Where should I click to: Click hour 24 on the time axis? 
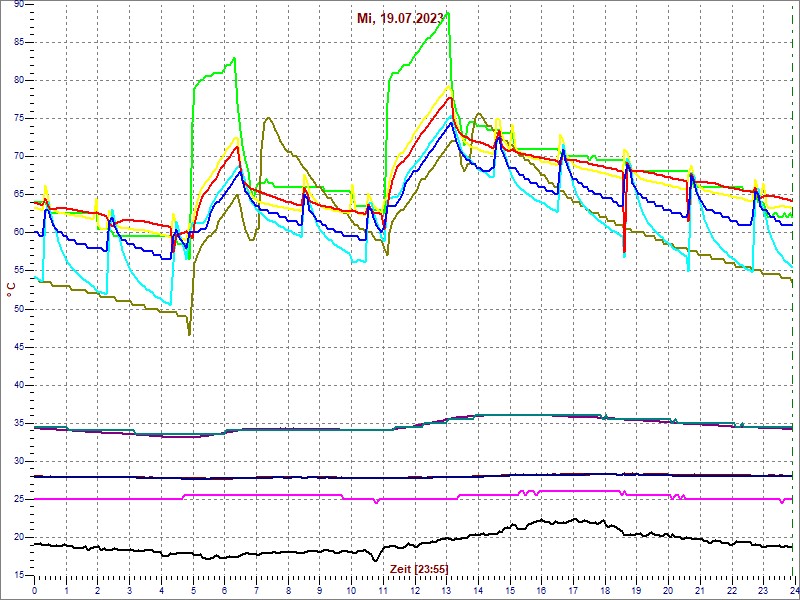pos(794,590)
